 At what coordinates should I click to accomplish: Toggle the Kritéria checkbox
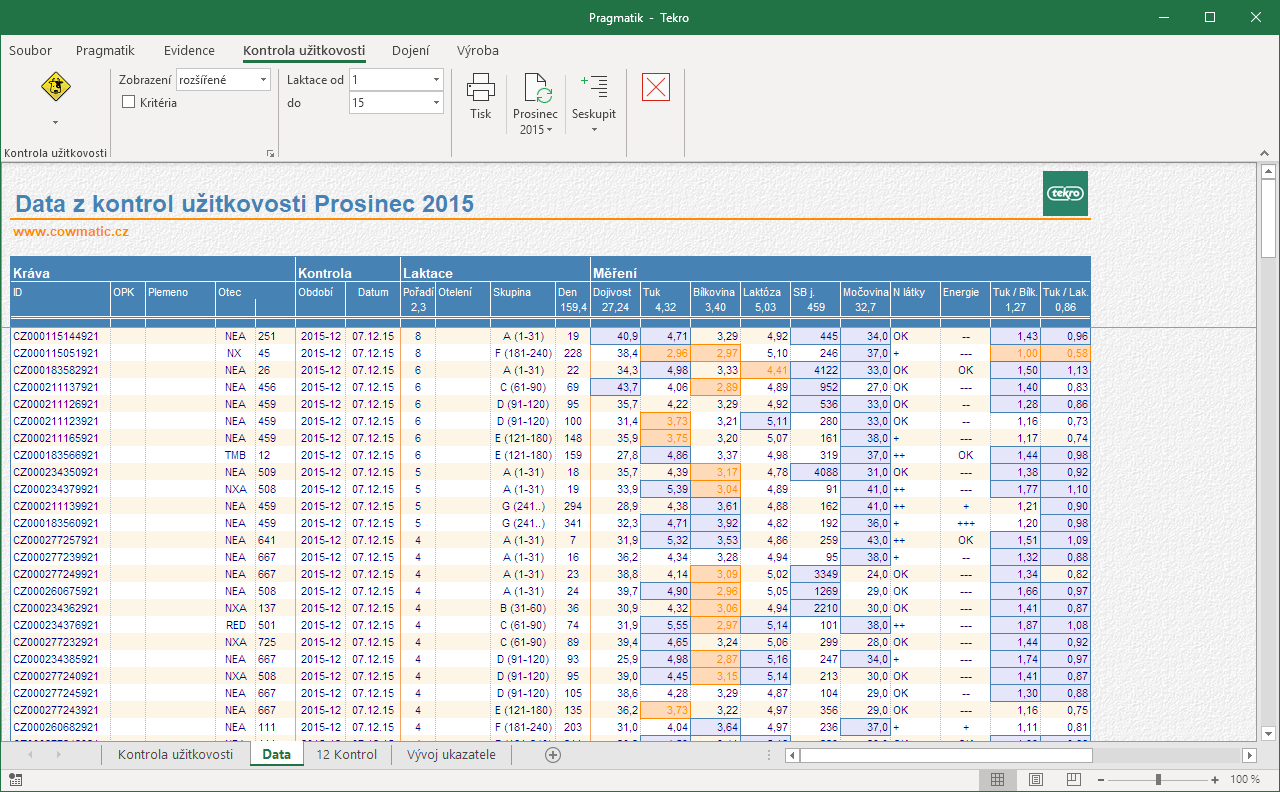(128, 102)
